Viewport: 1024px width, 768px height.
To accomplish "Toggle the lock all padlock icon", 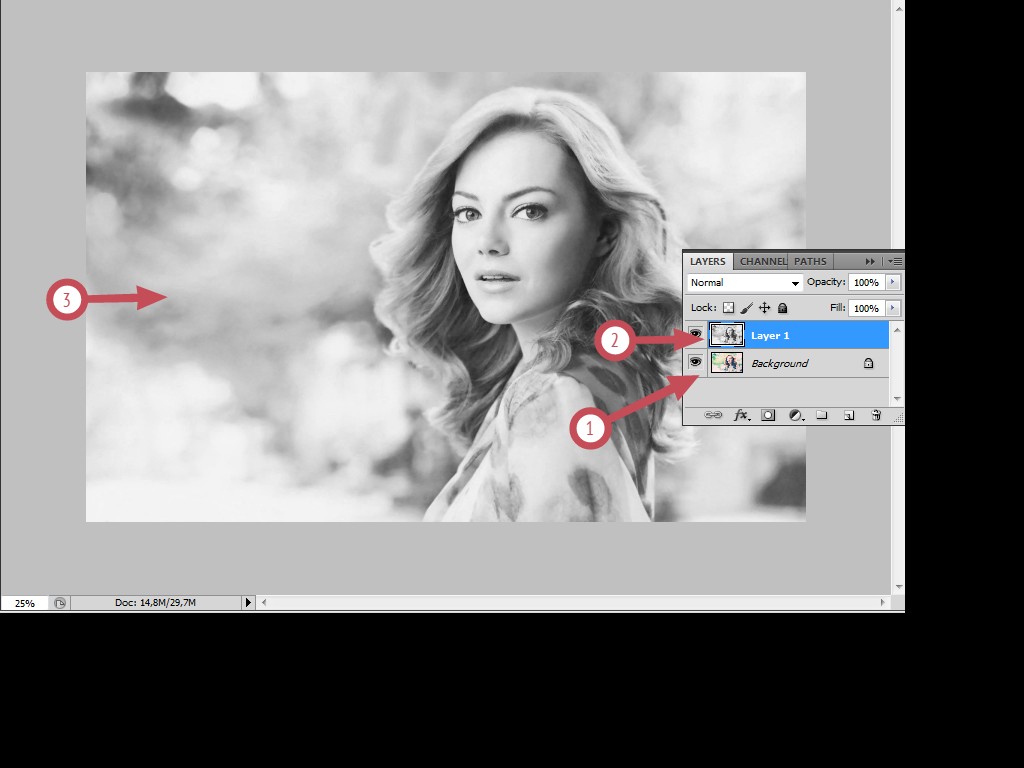I will tap(782, 308).
